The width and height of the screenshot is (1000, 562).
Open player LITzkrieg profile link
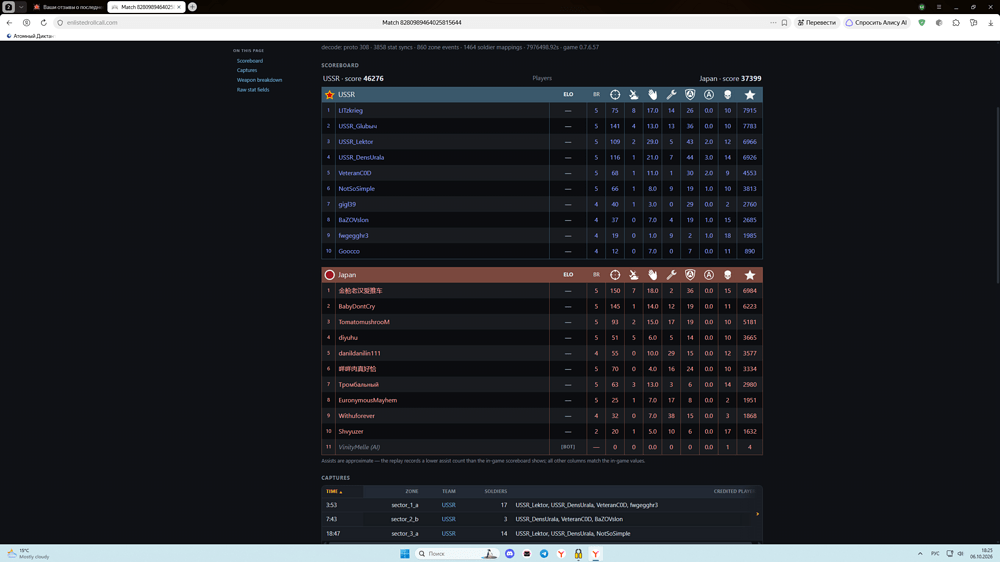pyautogui.click(x=350, y=110)
